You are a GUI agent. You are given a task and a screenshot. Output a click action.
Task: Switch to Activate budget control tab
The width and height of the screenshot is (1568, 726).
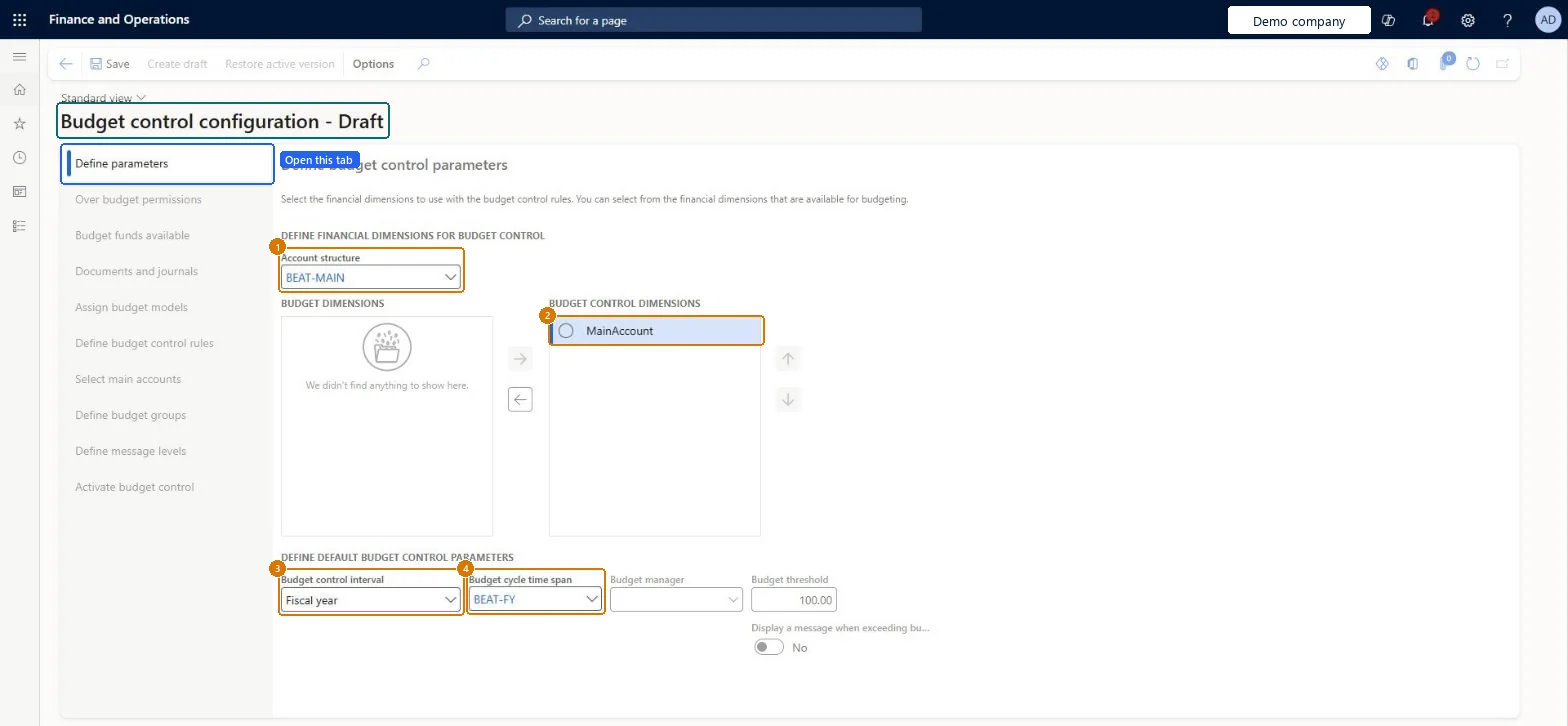click(x=134, y=488)
